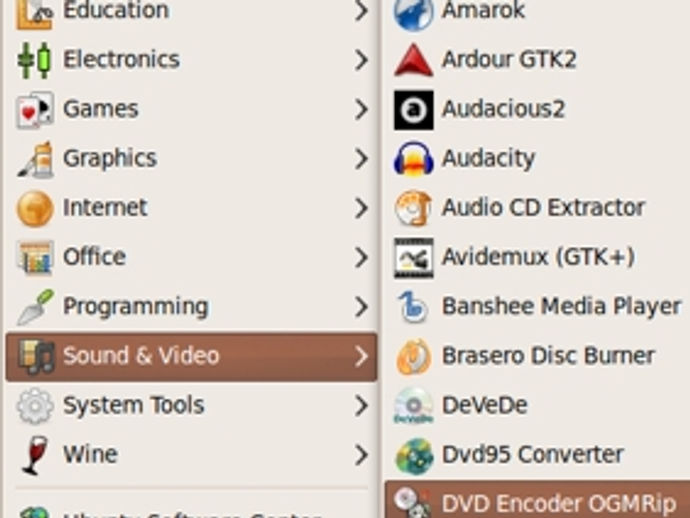This screenshot has width=690, height=518.
Task: Click the Graphics paintbrush icon
Action: (35, 159)
